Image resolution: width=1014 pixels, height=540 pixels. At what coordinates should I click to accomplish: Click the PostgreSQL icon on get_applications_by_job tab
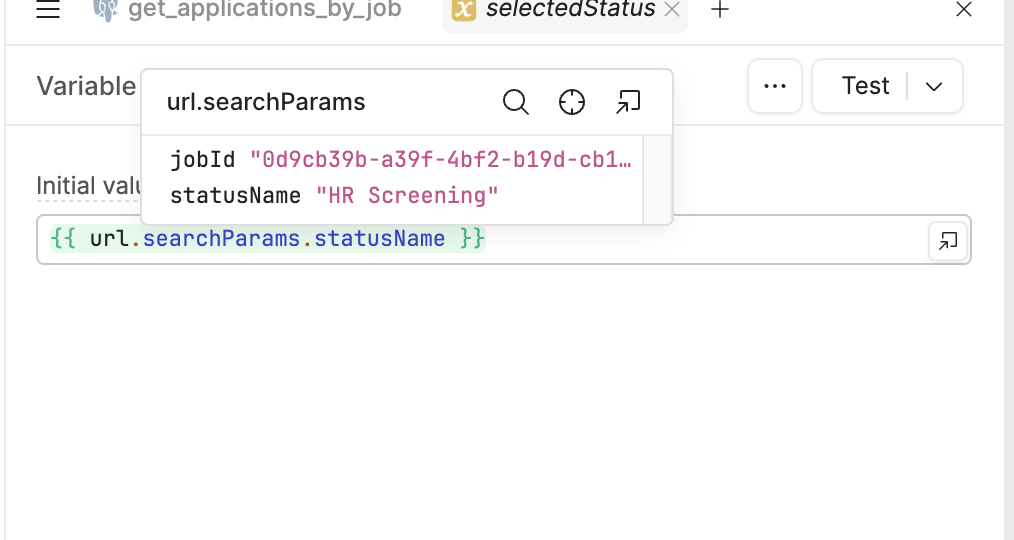(x=105, y=10)
